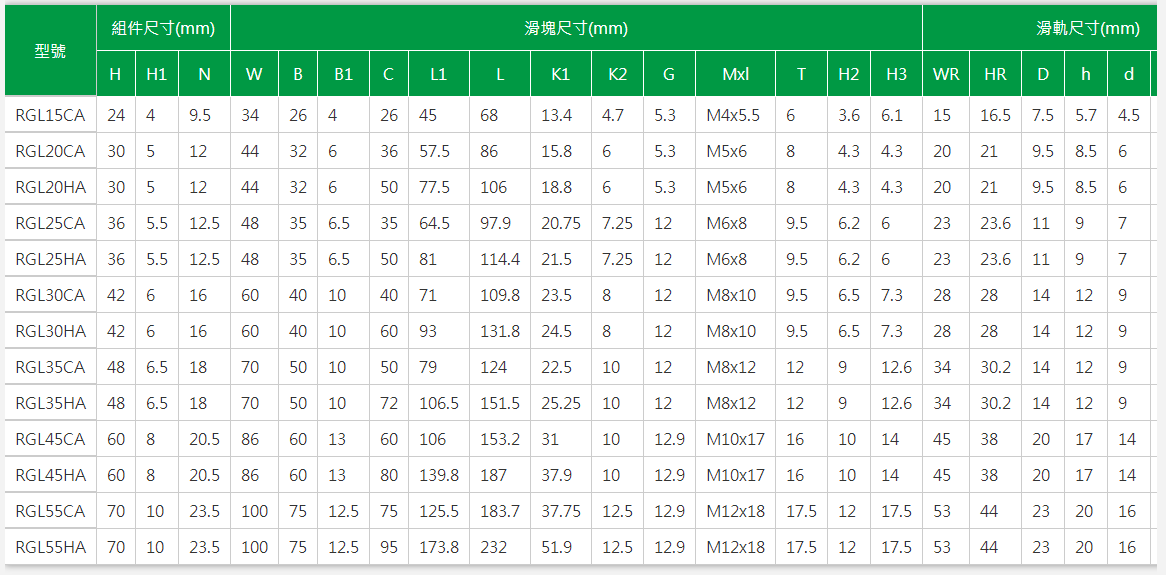The image size is (1166, 575).
Task: Click the L1 value 173.8
Action: pos(439,547)
